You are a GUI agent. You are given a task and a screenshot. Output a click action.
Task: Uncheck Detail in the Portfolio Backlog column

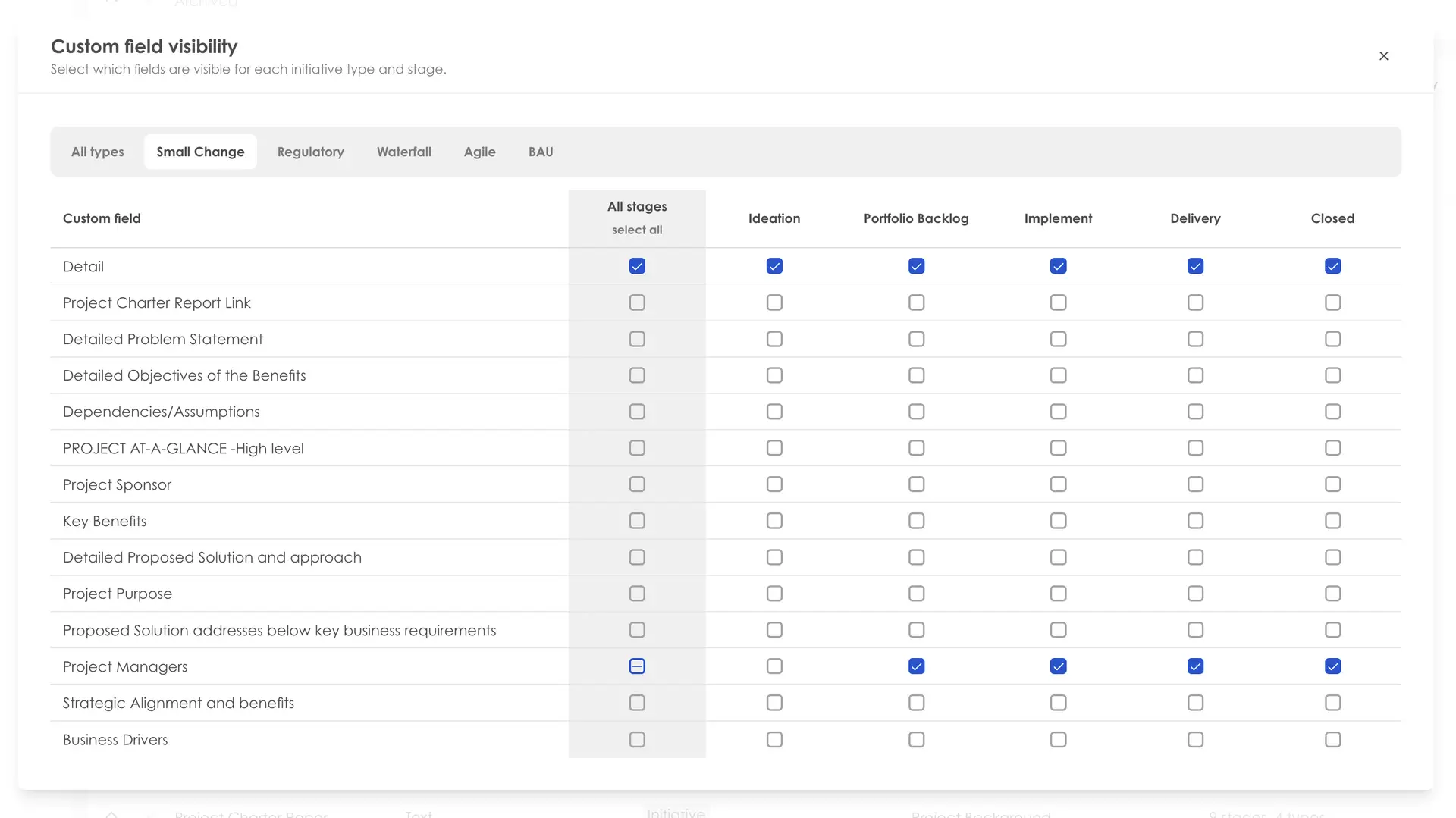917,266
